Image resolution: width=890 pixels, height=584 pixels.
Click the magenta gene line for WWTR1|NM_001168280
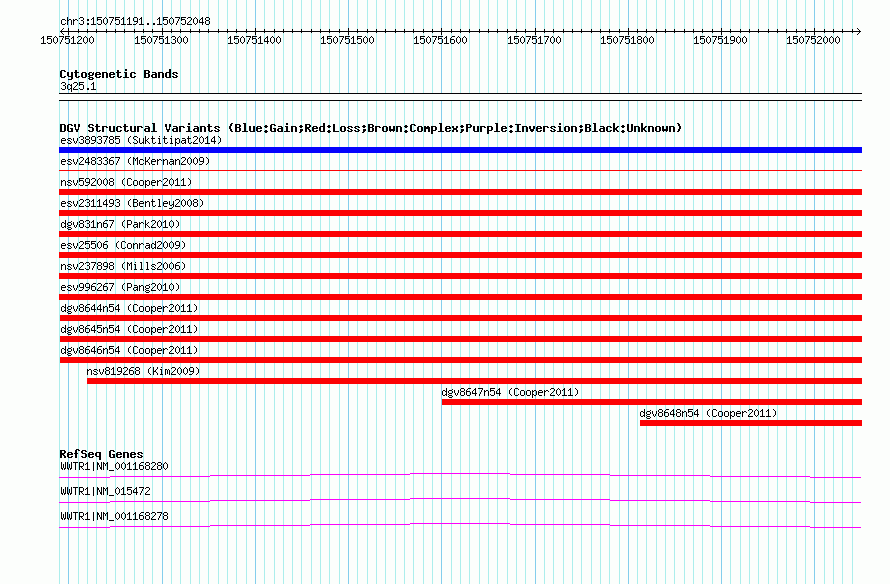click(460, 475)
